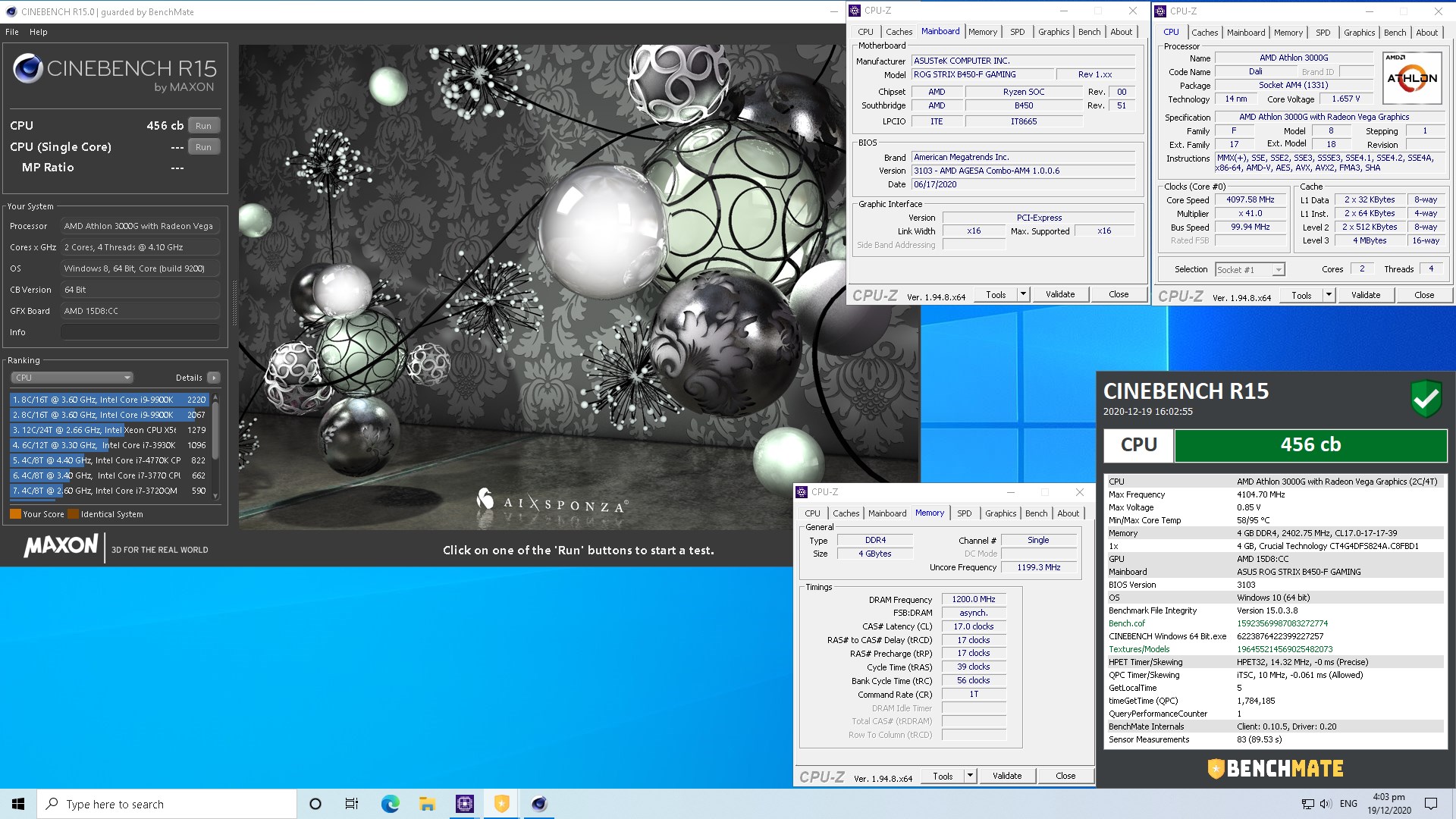The width and height of the screenshot is (1456, 819).
Task: Click the ranking list scrollbar thumb
Action: pyautogui.click(x=215, y=430)
